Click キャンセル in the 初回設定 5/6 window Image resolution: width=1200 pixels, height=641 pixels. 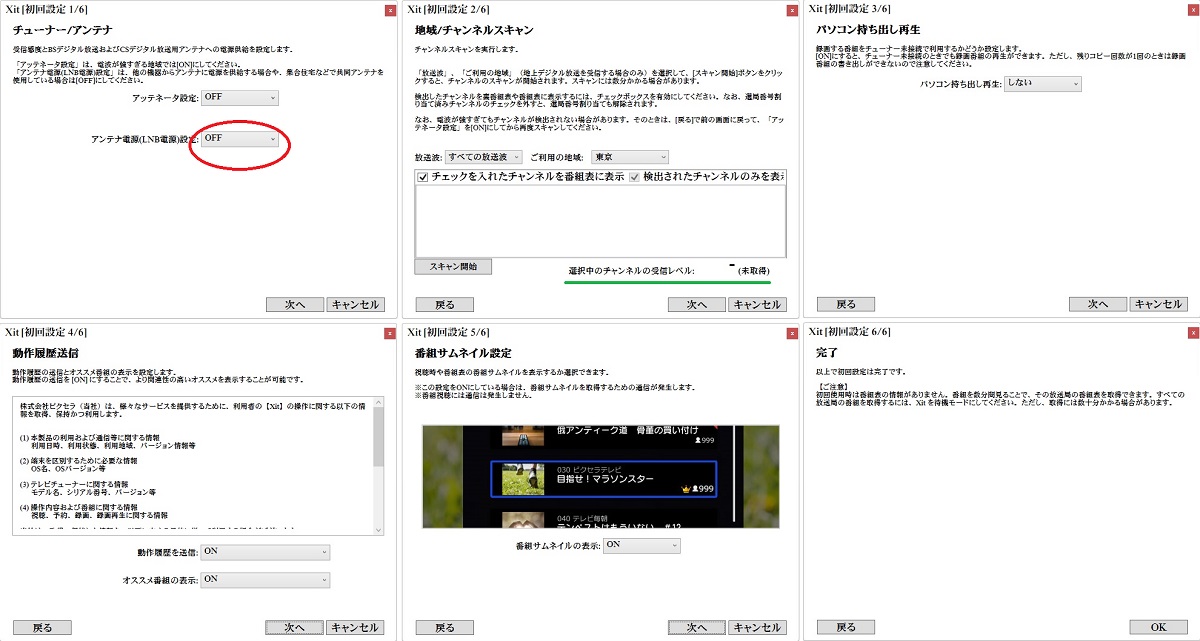click(757, 627)
